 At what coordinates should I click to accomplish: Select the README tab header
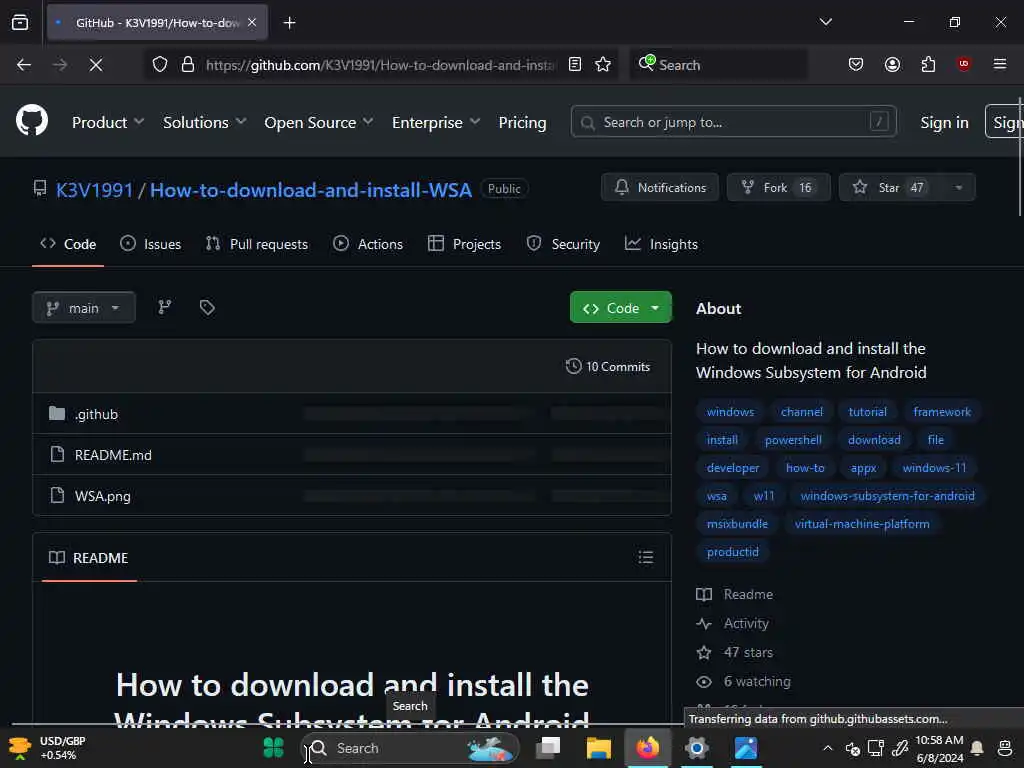pyautogui.click(x=89, y=558)
